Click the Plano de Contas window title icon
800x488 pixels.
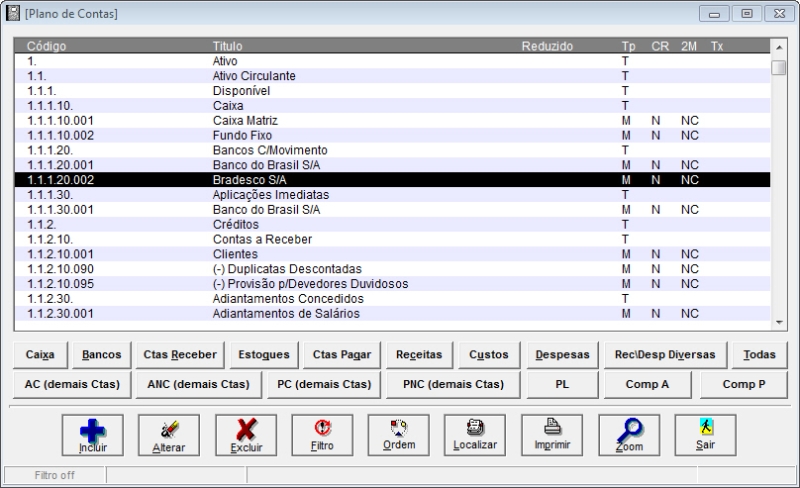(13, 13)
